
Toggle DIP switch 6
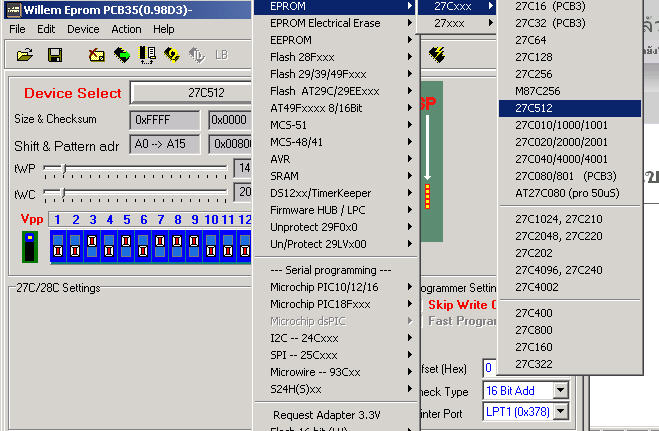(143, 246)
